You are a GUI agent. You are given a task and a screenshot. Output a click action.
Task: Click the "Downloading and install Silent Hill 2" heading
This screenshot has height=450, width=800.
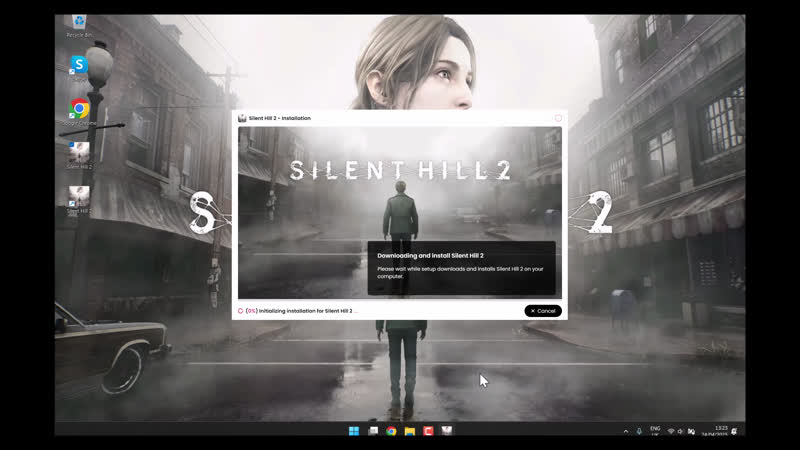(x=430, y=256)
